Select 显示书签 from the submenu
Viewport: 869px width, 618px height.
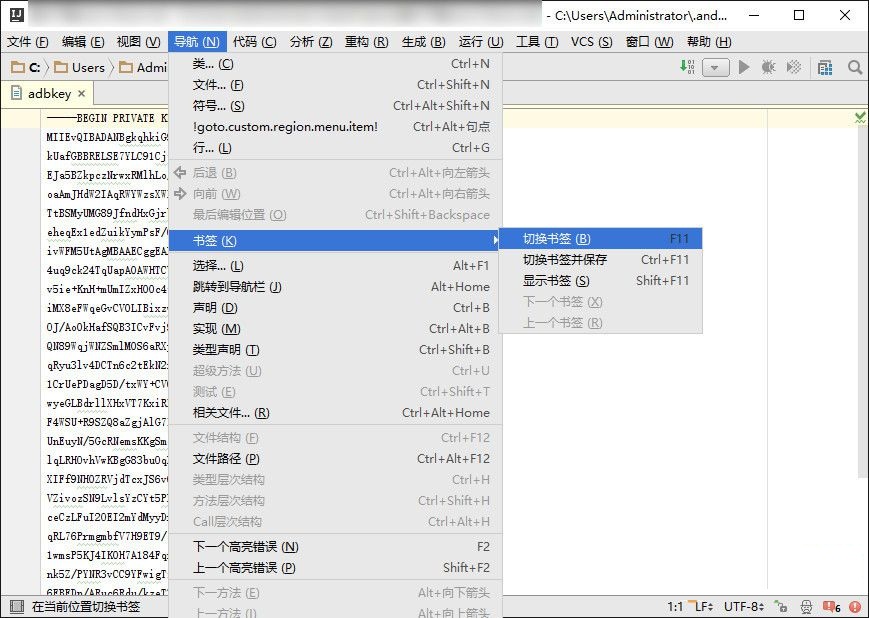click(560, 281)
